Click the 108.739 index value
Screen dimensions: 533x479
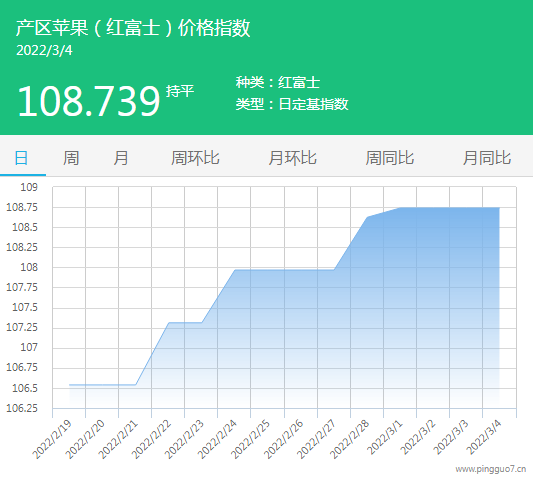89,101
